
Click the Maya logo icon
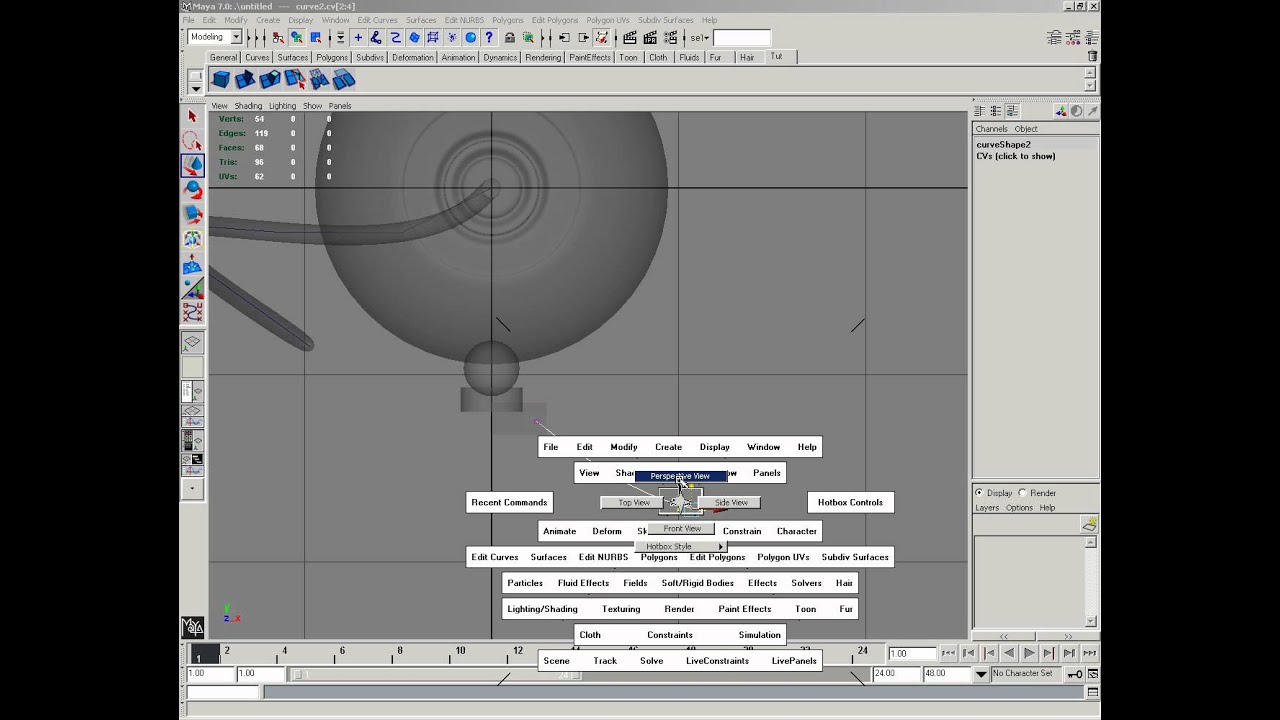[x=193, y=627]
